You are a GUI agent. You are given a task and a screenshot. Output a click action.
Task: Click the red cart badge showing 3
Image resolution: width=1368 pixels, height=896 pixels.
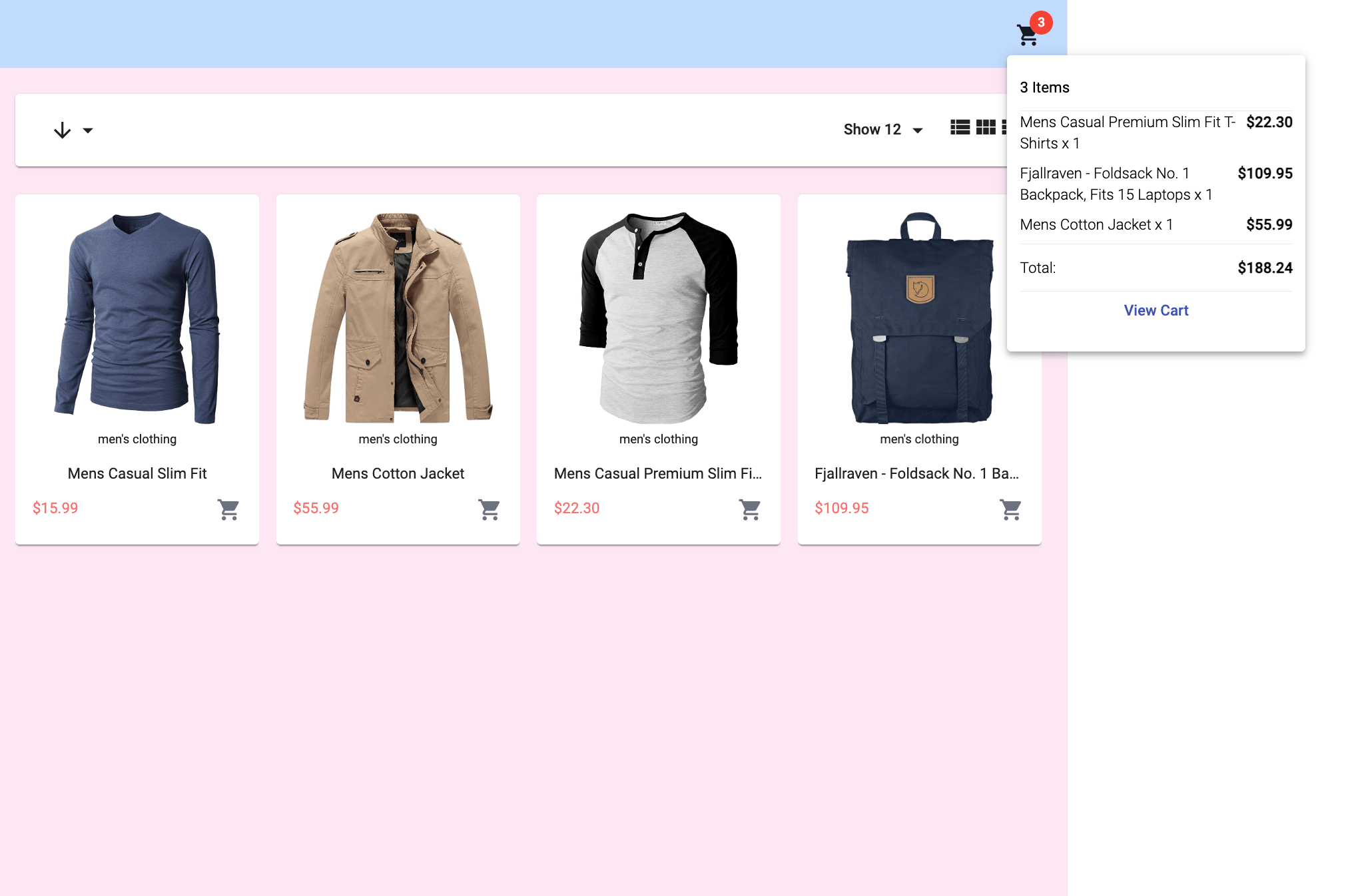[x=1041, y=23]
